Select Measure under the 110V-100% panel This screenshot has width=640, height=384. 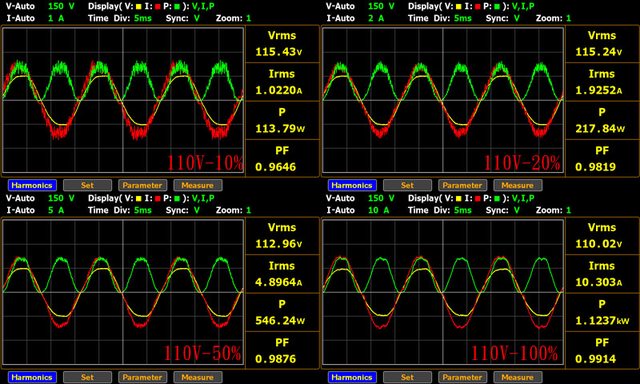point(518,377)
